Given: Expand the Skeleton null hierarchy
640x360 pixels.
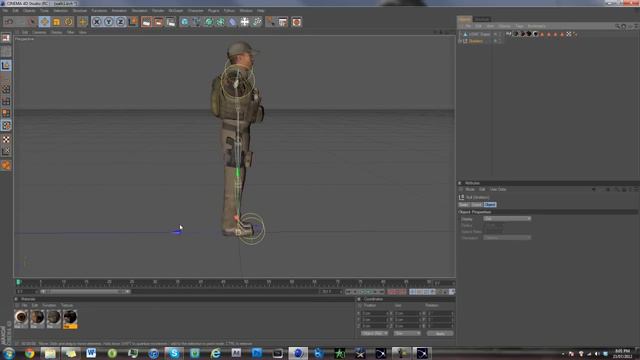Looking at the screenshot, I should pos(460,41).
